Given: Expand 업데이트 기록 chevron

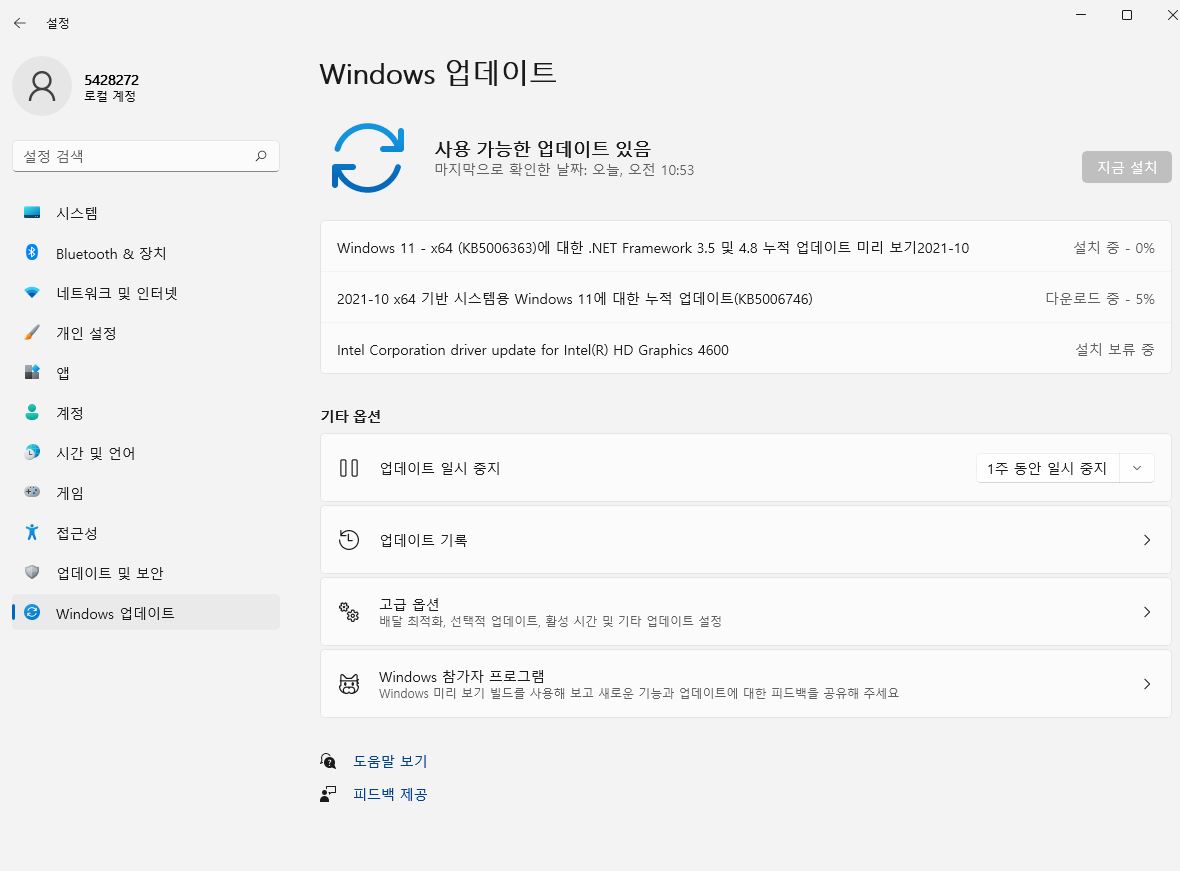Looking at the screenshot, I should tap(1147, 540).
